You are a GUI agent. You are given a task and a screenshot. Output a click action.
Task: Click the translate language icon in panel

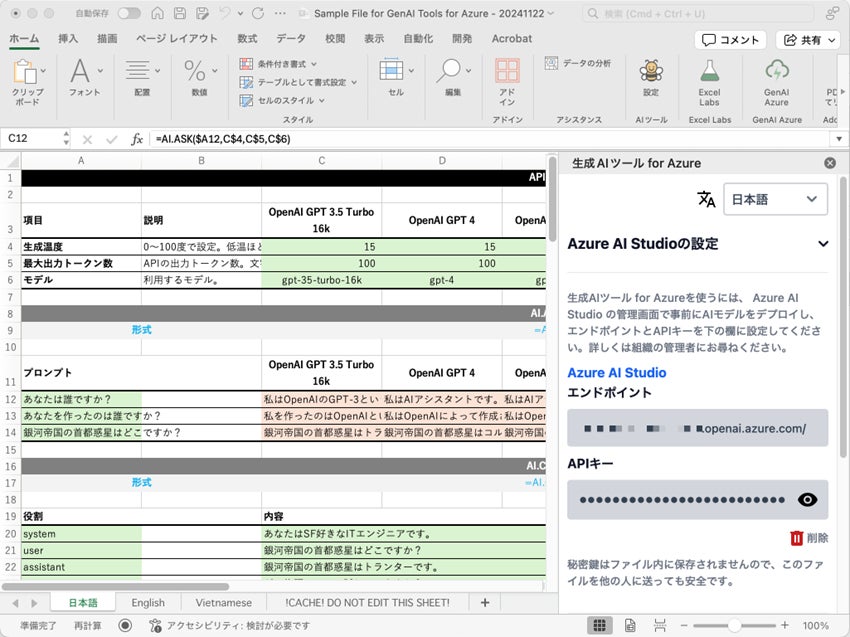point(706,199)
